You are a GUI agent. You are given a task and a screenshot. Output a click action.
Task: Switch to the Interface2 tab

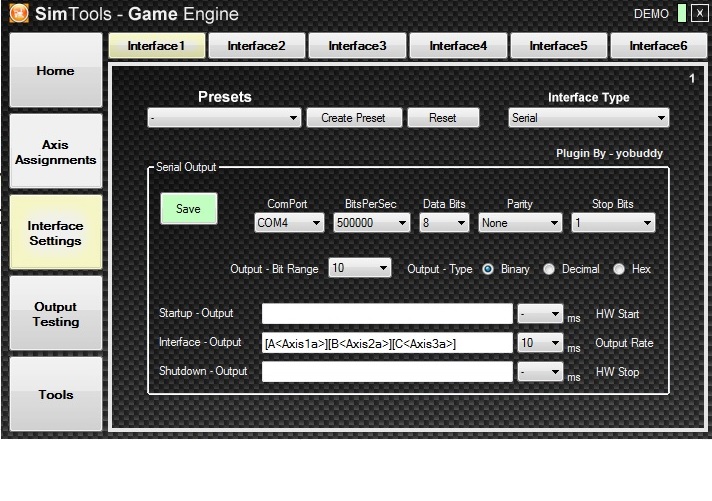coord(257,45)
